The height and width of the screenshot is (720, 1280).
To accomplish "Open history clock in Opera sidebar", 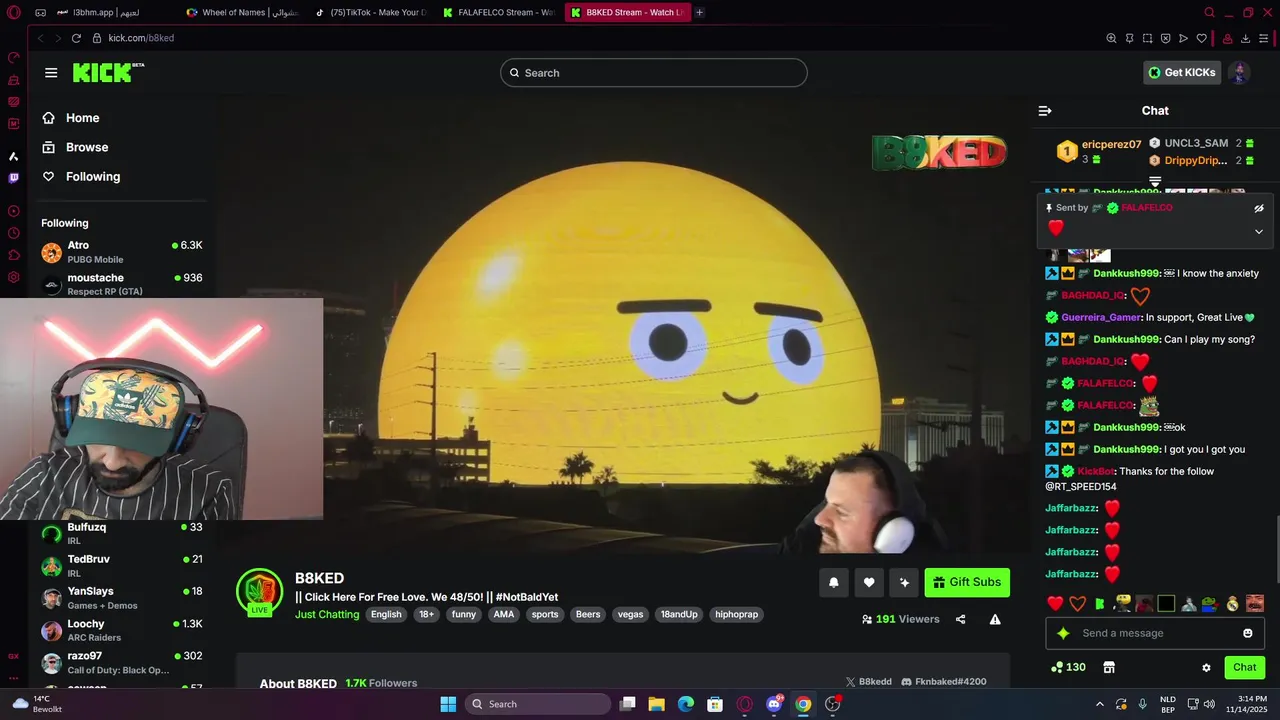I will tap(13, 233).
